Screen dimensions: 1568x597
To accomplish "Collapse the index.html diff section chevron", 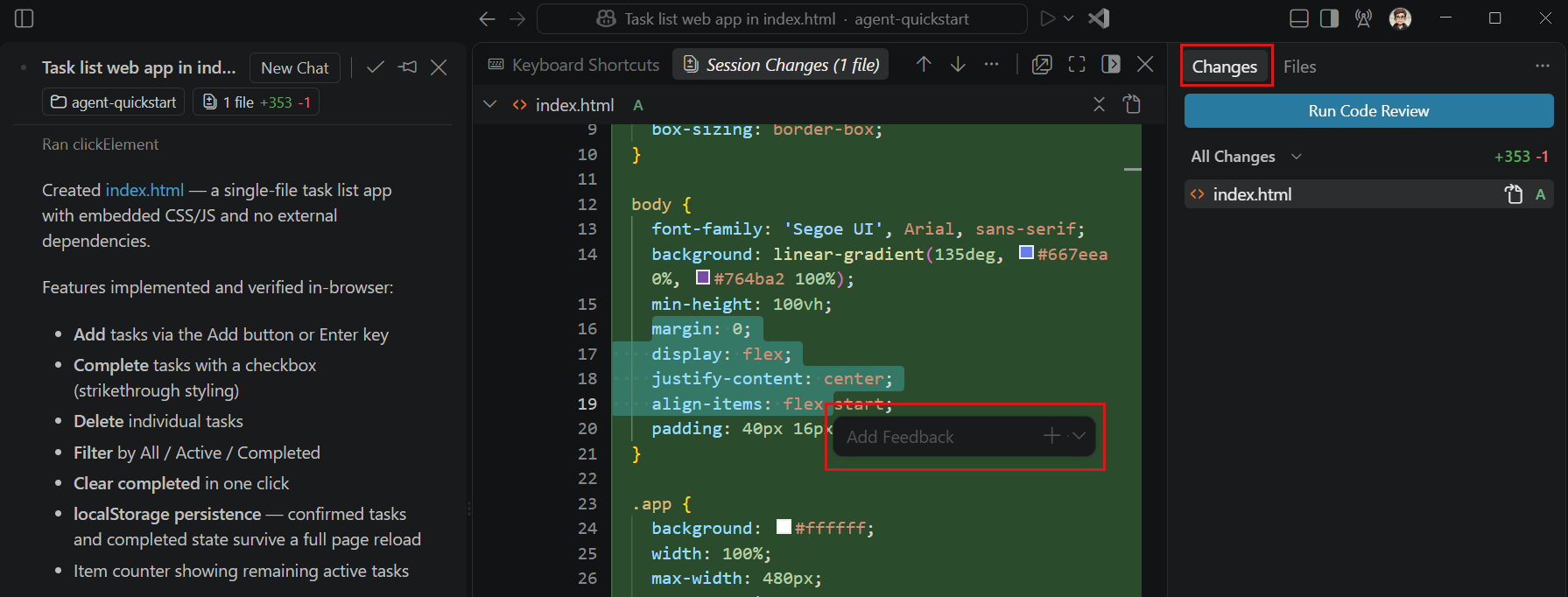I will (x=490, y=104).
